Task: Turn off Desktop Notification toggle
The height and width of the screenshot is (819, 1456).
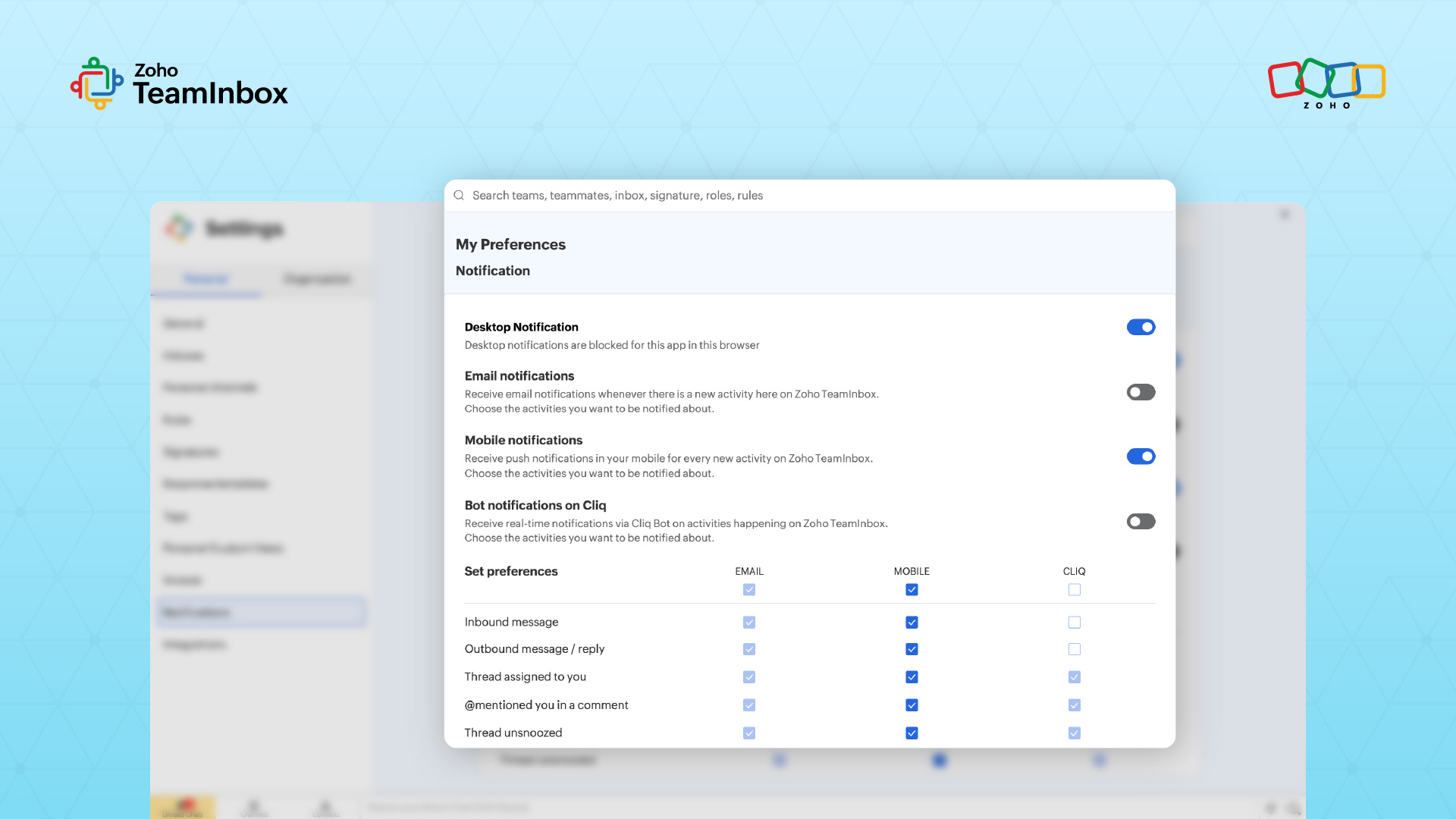Action: coord(1141,327)
